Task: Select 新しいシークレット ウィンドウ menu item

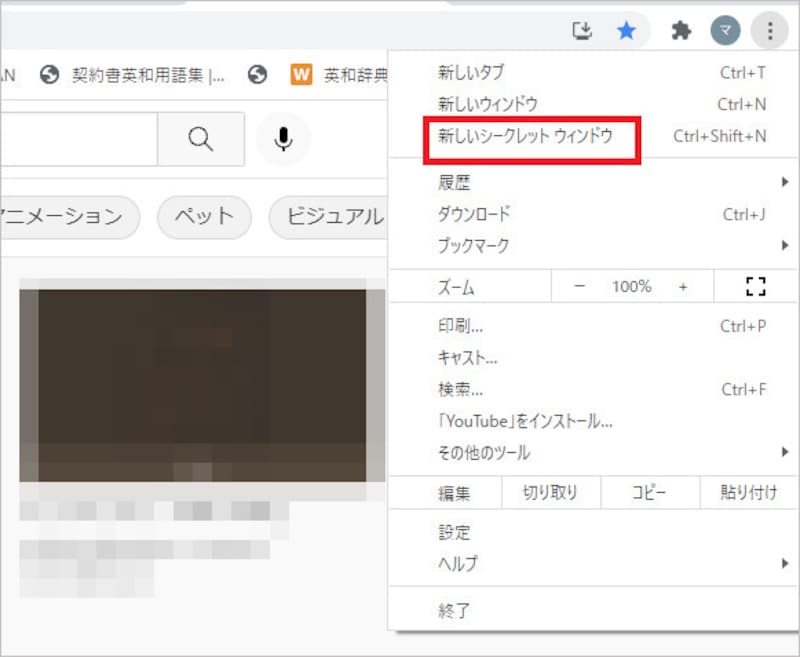Action: click(525, 136)
